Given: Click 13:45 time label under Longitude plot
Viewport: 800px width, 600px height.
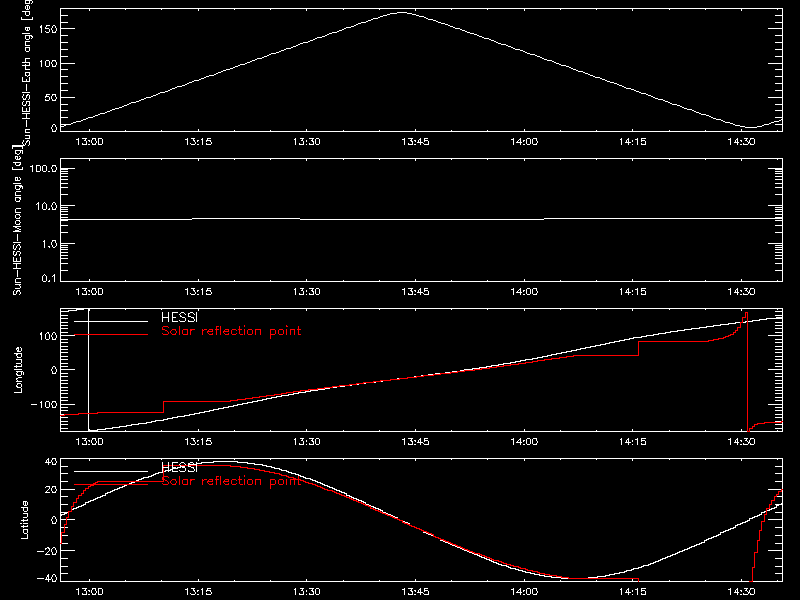Looking at the screenshot, I should (x=415, y=442).
